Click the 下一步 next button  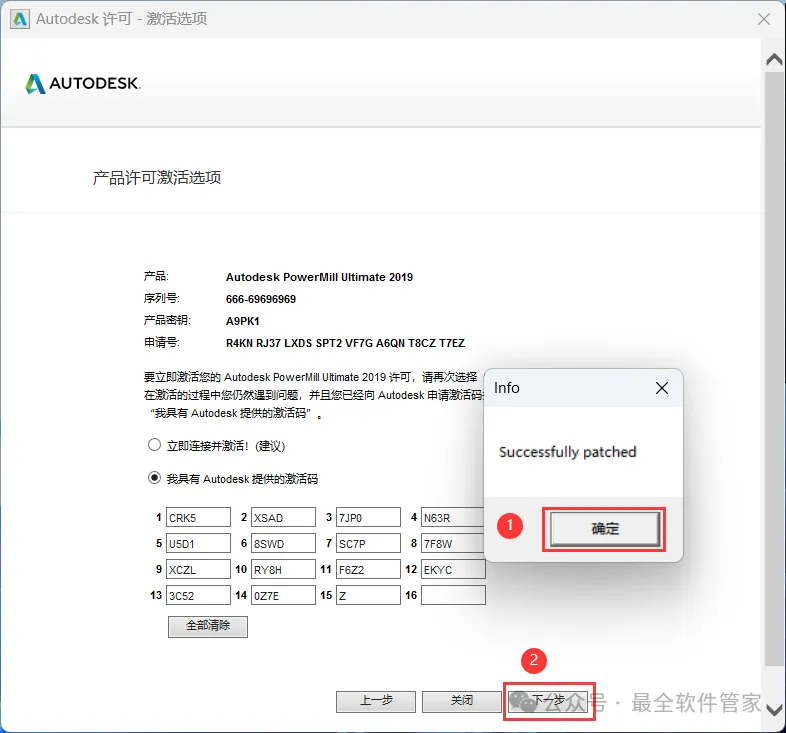pos(548,701)
